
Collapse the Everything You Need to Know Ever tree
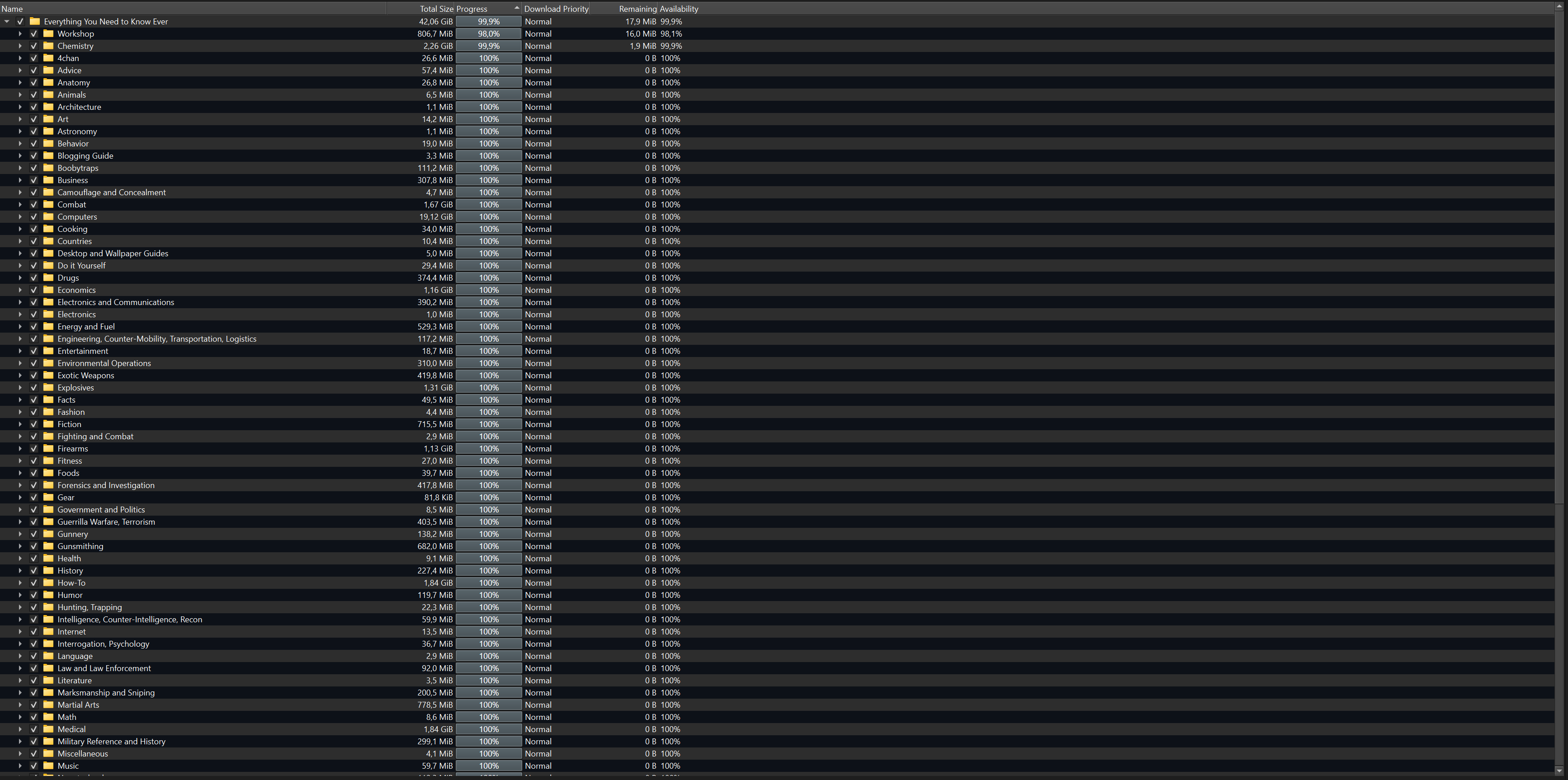(x=7, y=21)
